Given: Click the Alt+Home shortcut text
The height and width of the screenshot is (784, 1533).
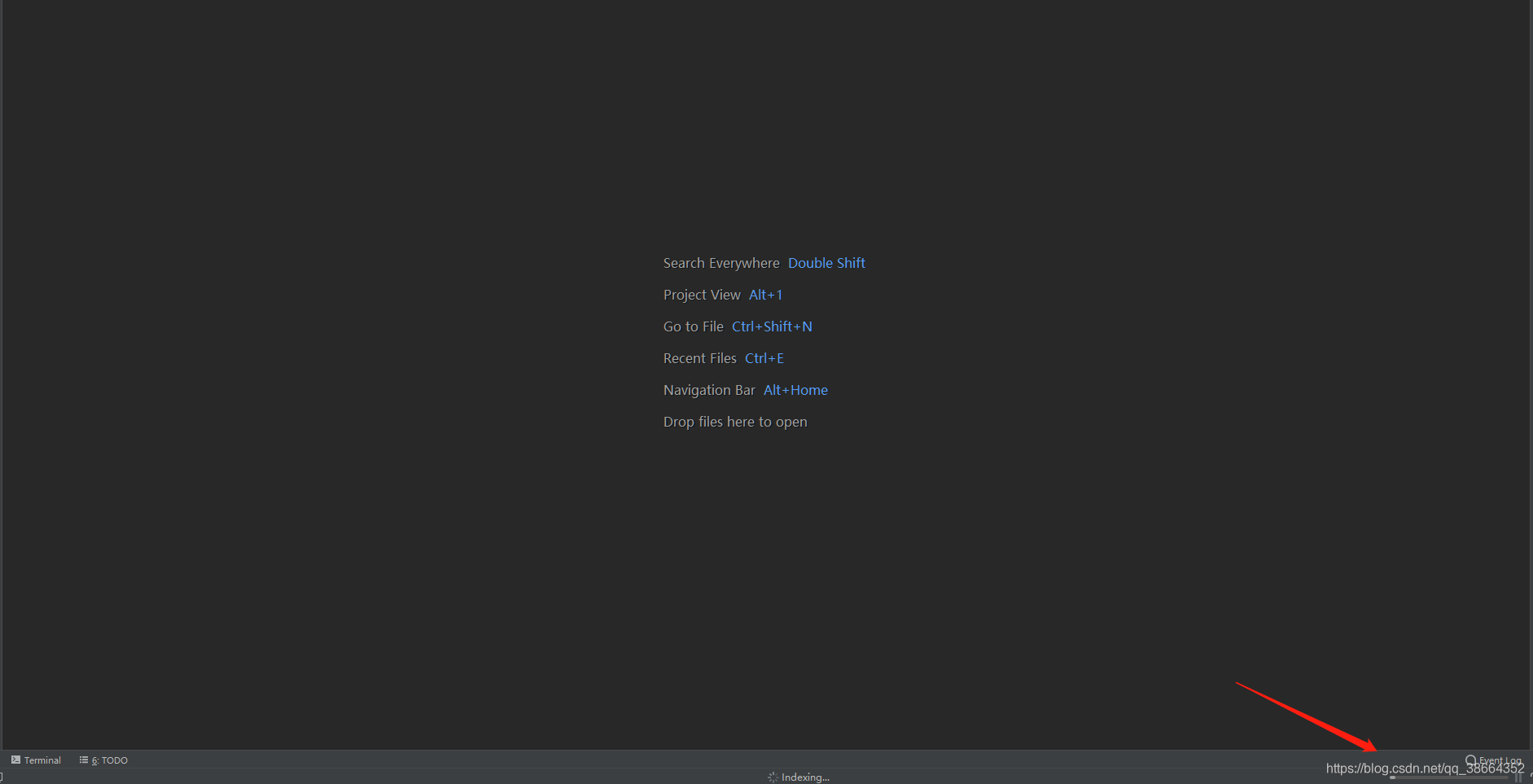Looking at the screenshot, I should (x=795, y=390).
